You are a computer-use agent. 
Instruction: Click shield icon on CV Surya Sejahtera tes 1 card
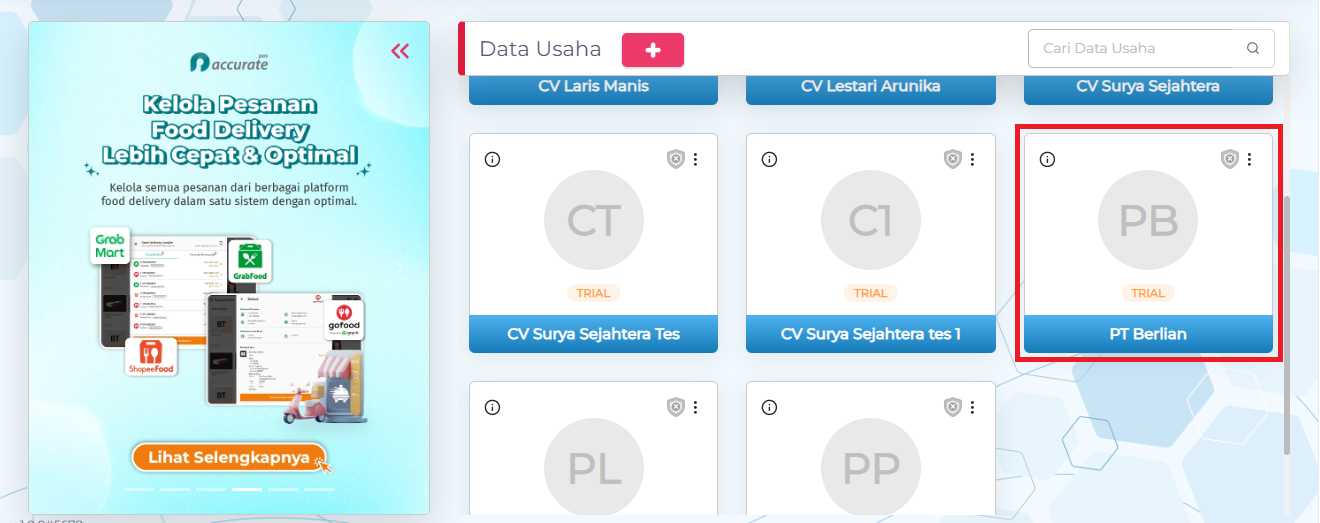953,159
